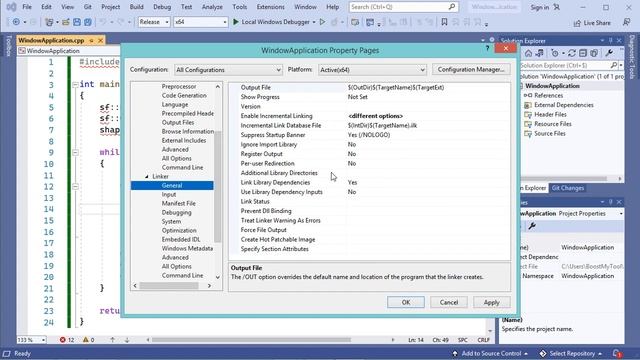640x360 pixels.
Task: Open the x64 solution platform dropdown
Action: click(200, 22)
